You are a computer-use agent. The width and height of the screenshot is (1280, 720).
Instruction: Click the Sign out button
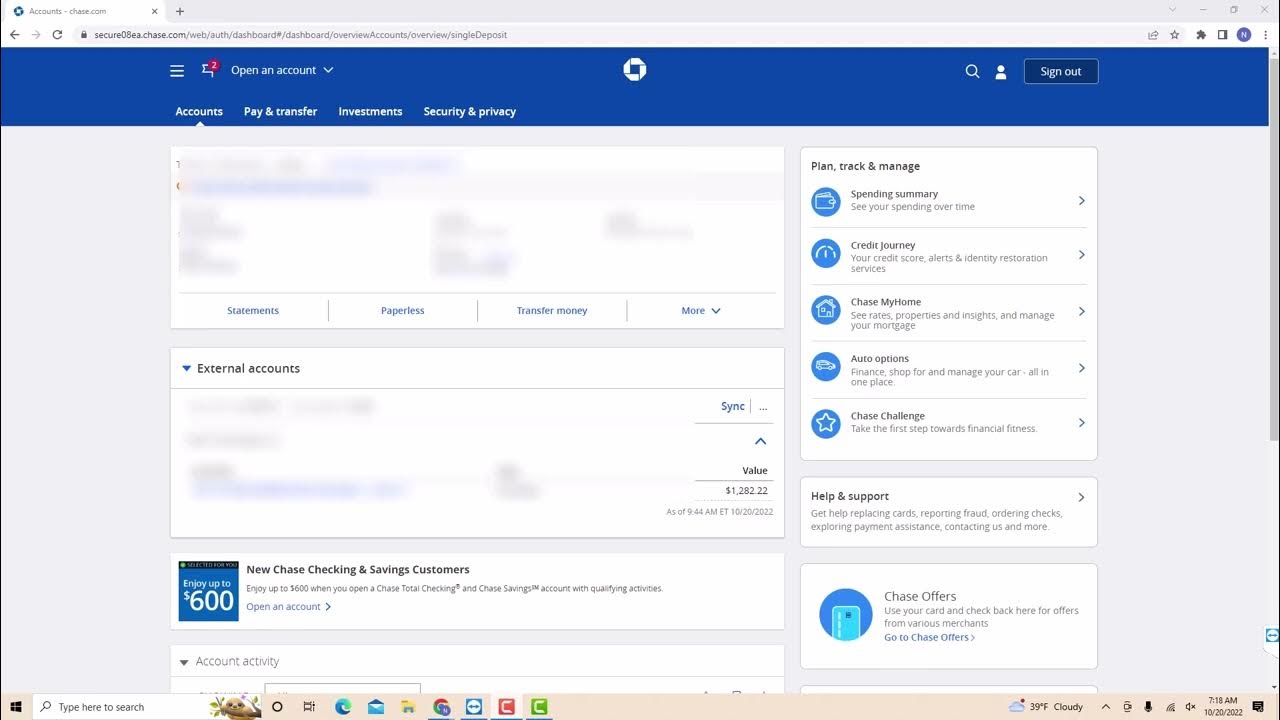1061,71
